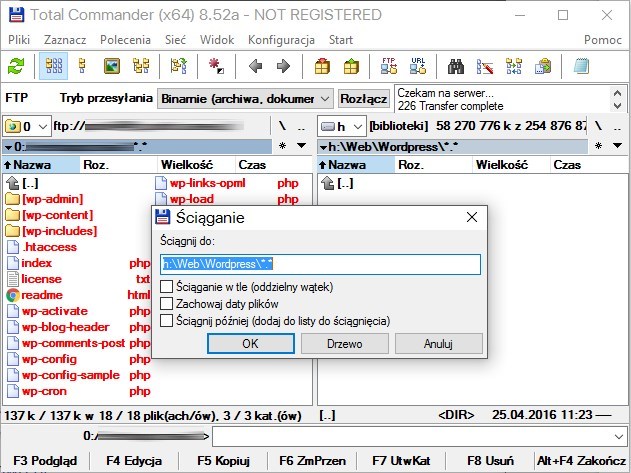Open left panel drive dropdown showing 0
This screenshot has width=631, height=473.
pyautogui.click(x=27, y=126)
